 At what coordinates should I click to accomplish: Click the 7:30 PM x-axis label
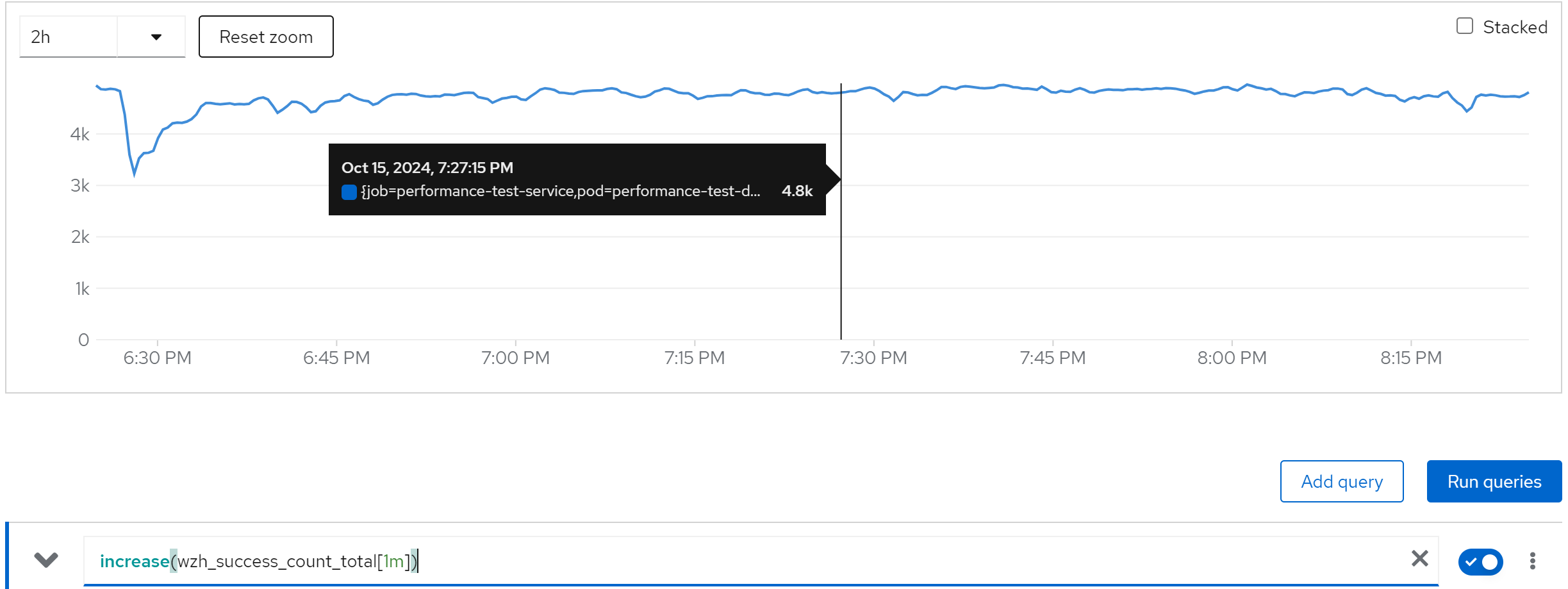click(873, 358)
